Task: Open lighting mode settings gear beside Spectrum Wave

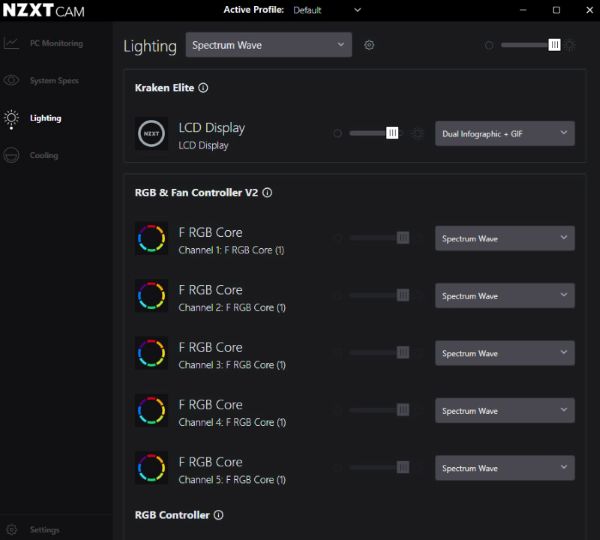Action: click(369, 45)
